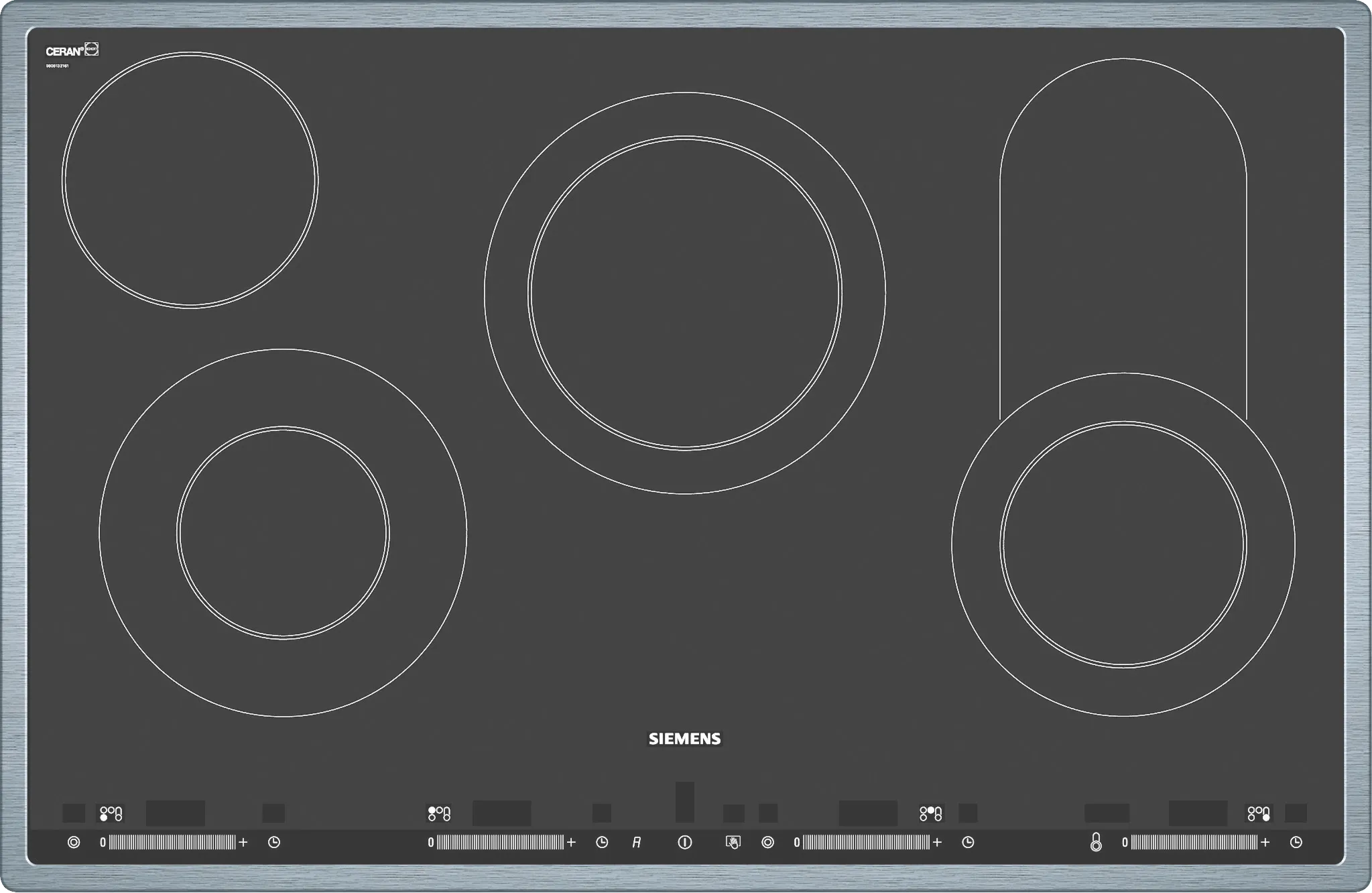Viewport: 1372px width, 893px height.
Task: Activate the roaster extension zone icon
Action: coord(1096,842)
